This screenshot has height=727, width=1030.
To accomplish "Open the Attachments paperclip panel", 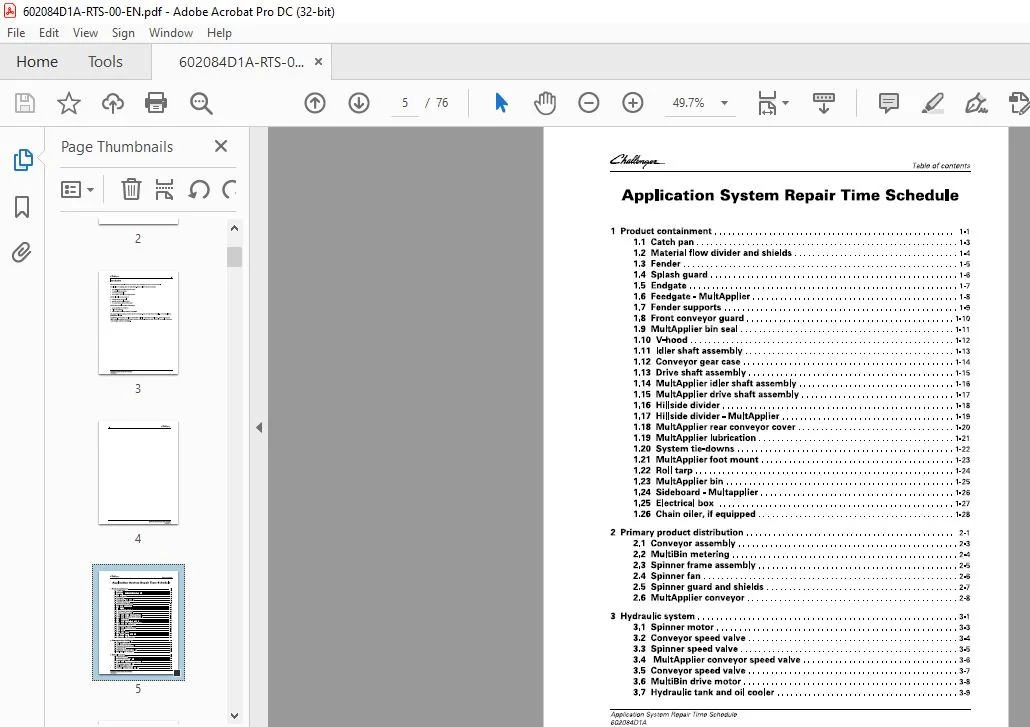I will coord(22,252).
